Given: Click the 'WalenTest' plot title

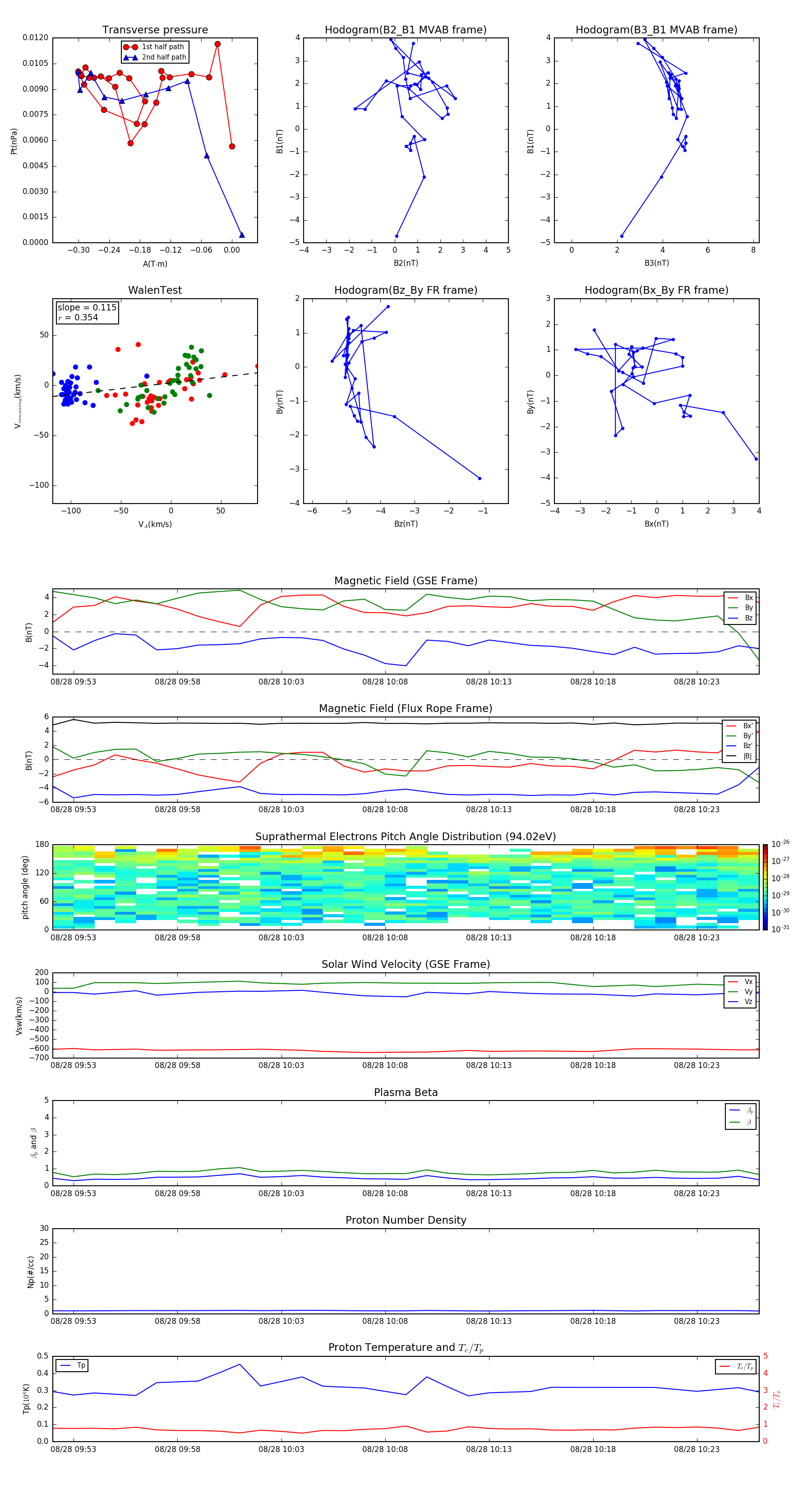Looking at the screenshot, I should [155, 290].
